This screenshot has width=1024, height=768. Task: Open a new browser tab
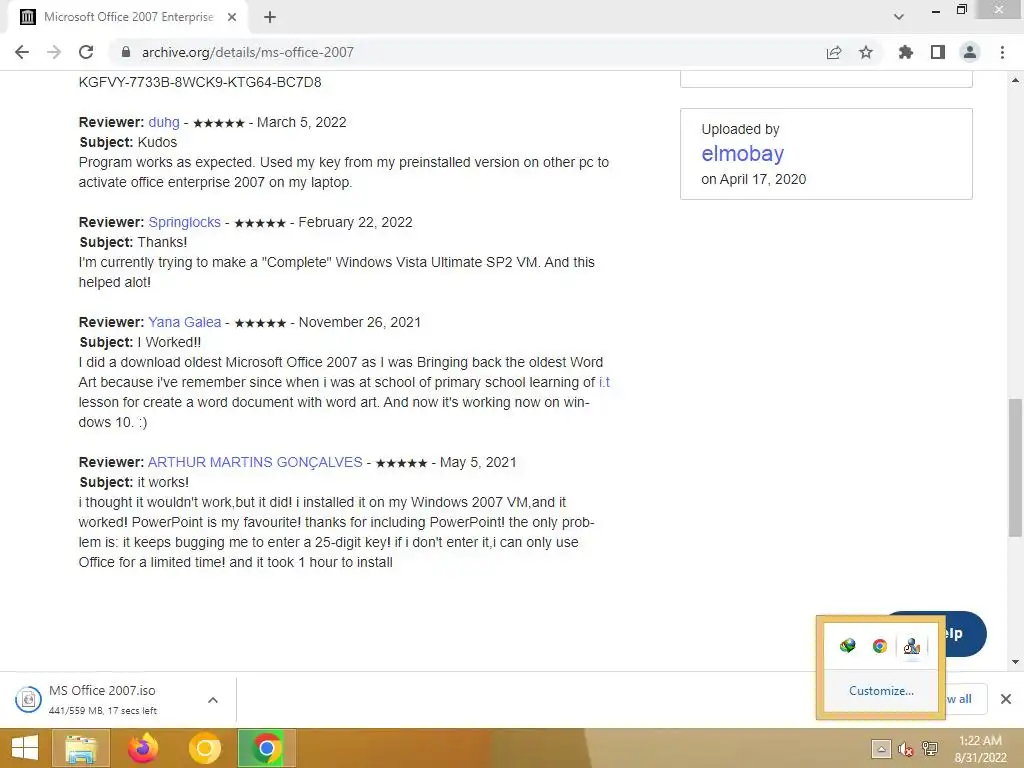coord(270,17)
